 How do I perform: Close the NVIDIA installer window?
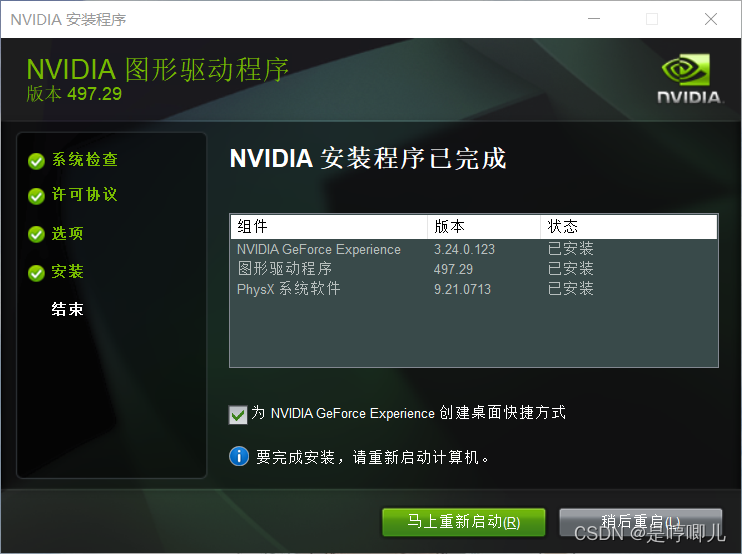pos(711,19)
